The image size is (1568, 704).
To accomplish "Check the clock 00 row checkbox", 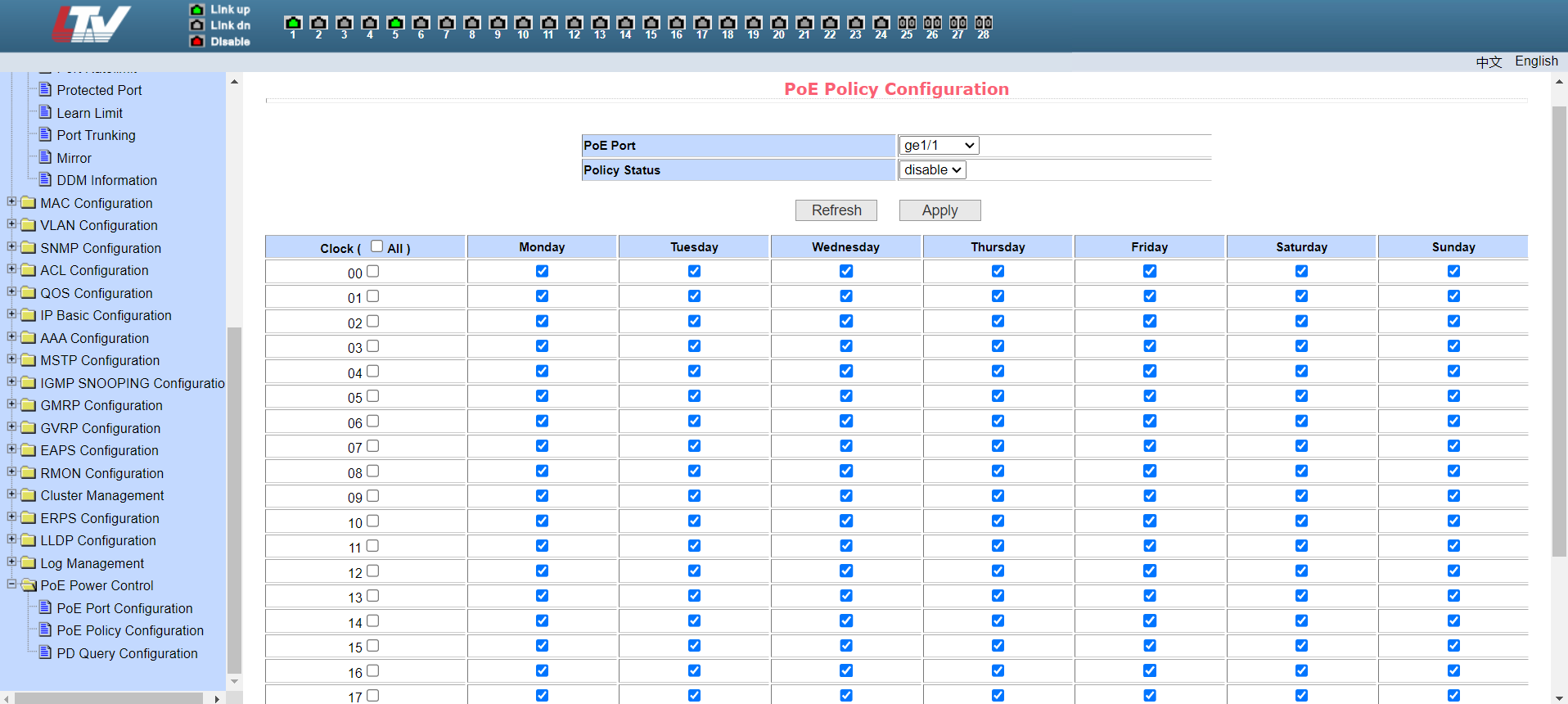I will pyautogui.click(x=372, y=271).
